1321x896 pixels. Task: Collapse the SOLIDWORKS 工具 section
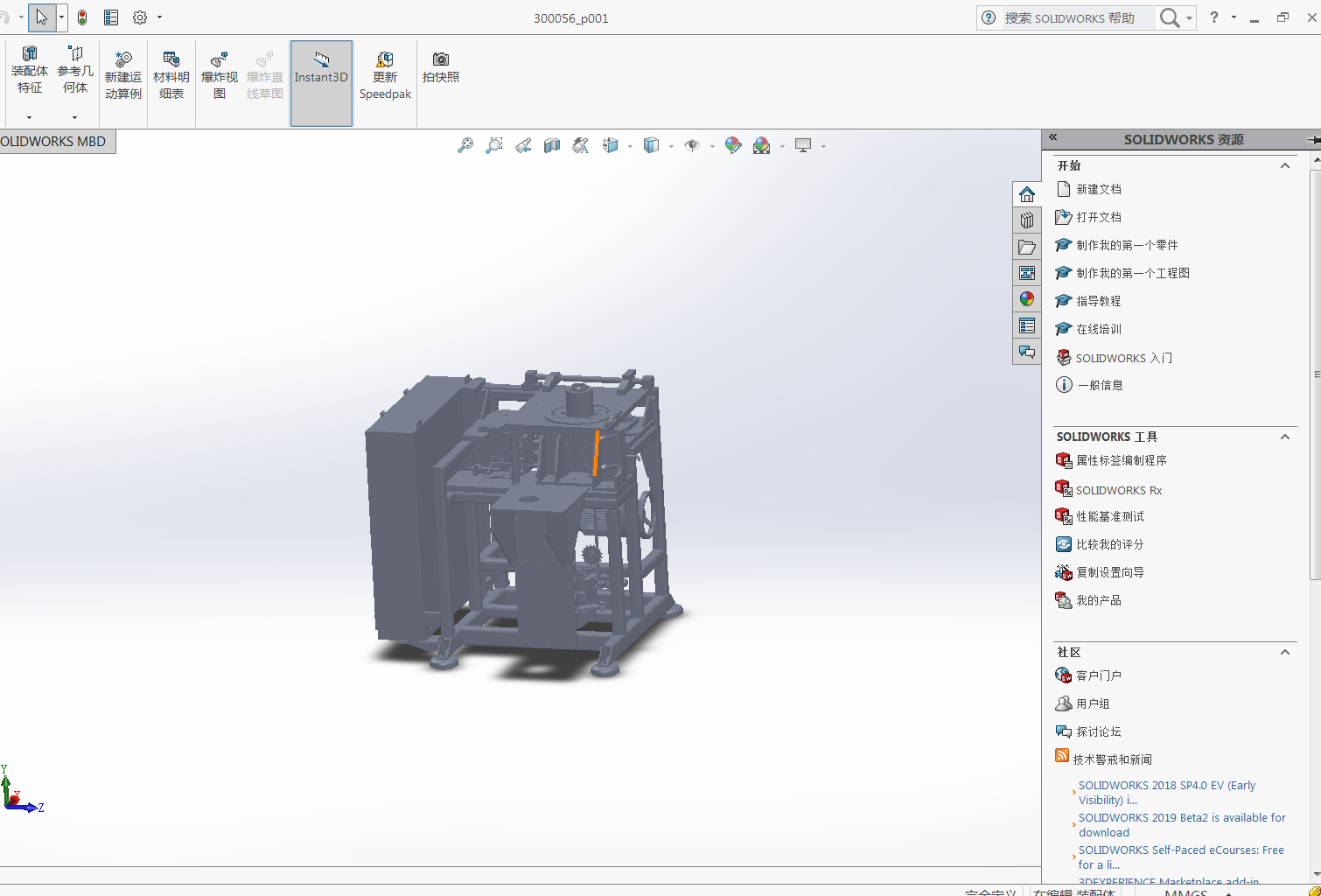pos(1284,437)
